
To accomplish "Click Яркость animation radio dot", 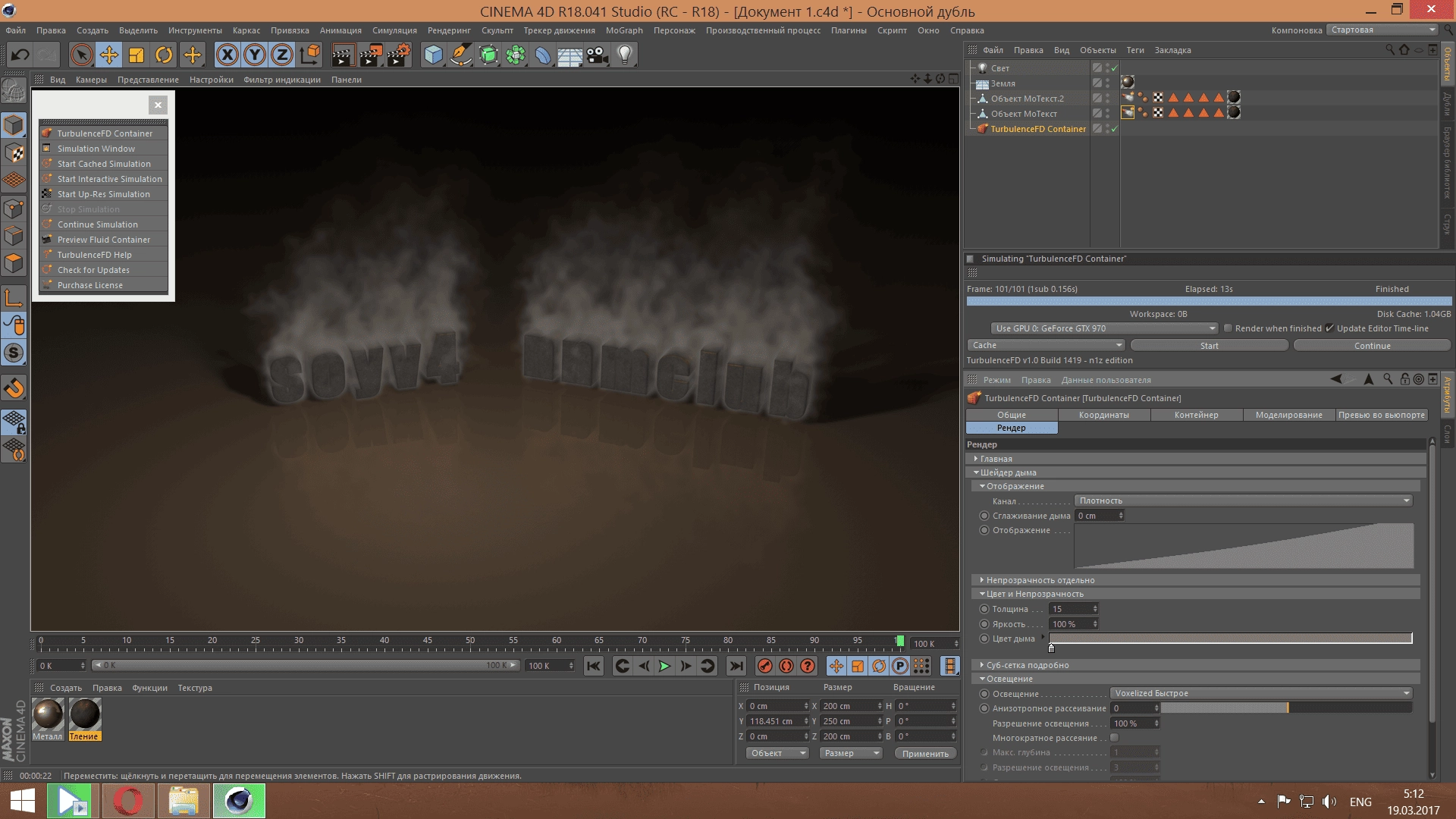I will point(984,624).
